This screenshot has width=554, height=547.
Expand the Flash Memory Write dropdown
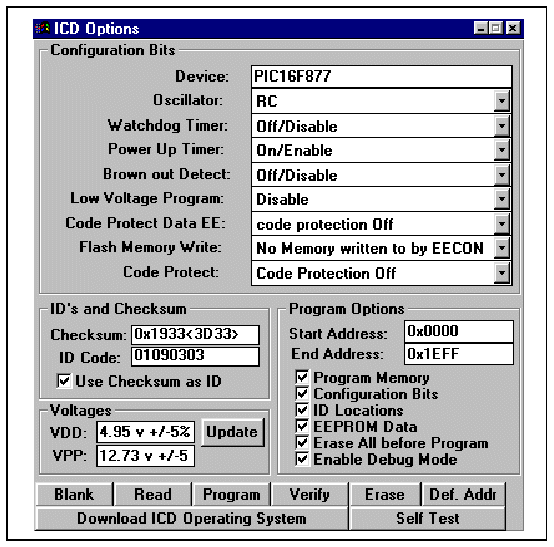pyautogui.click(x=501, y=248)
